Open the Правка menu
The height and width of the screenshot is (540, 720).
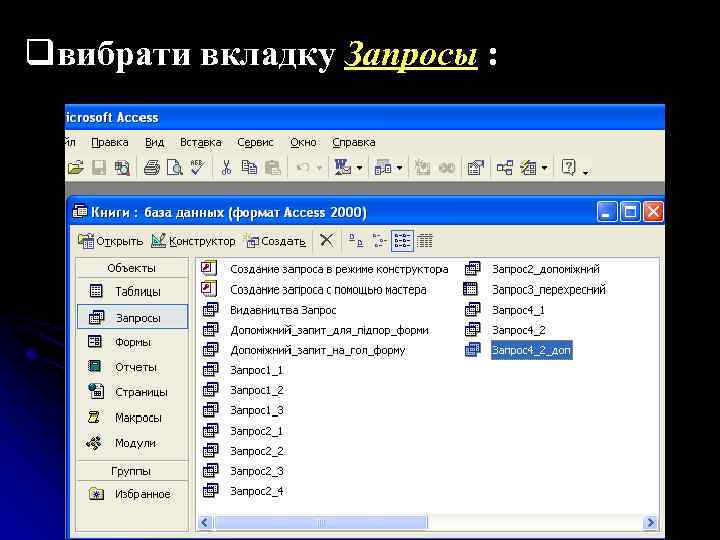[x=110, y=142]
